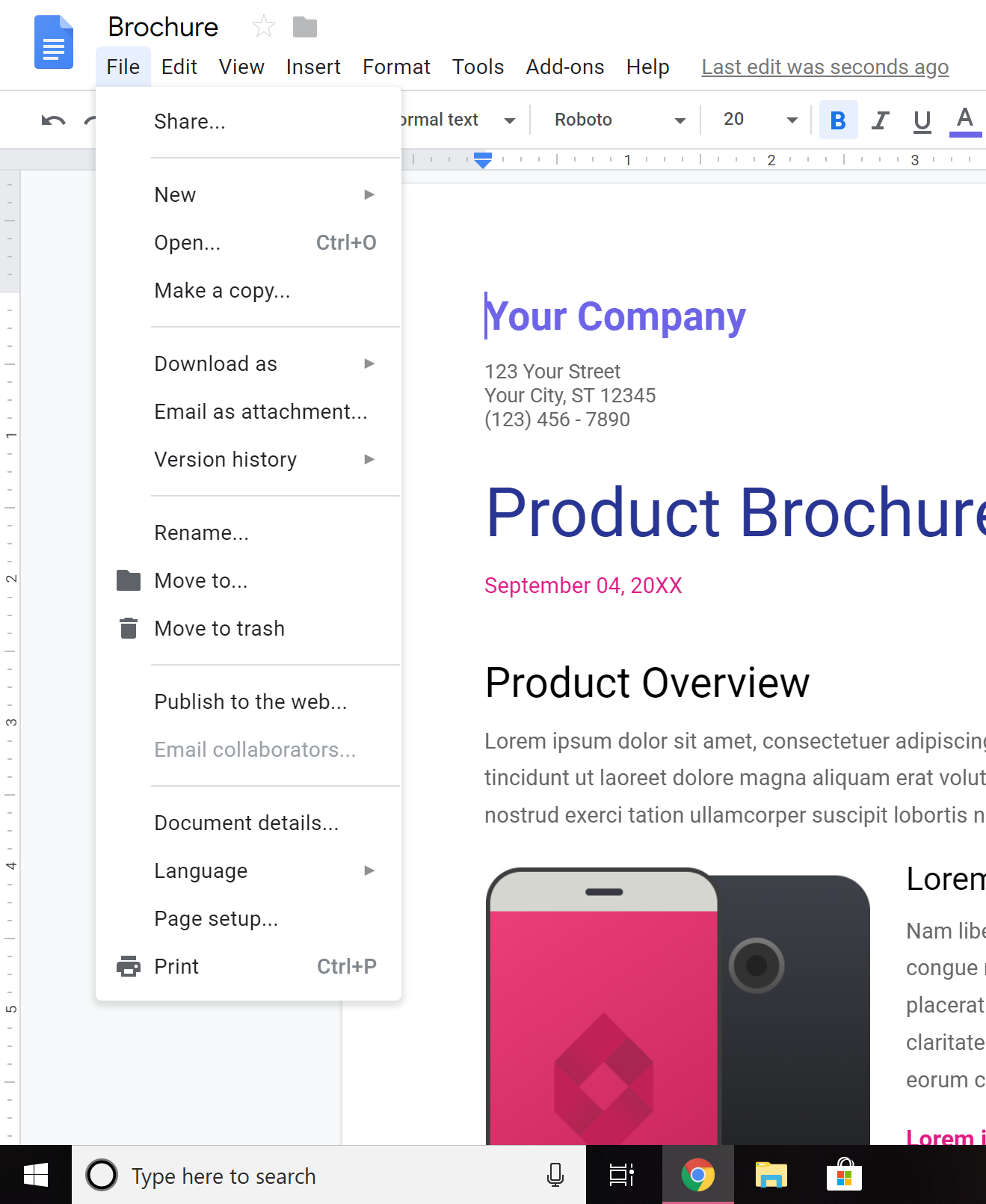Open the Insert menu
The width and height of the screenshot is (986, 1204).
pyautogui.click(x=313, y=67)
